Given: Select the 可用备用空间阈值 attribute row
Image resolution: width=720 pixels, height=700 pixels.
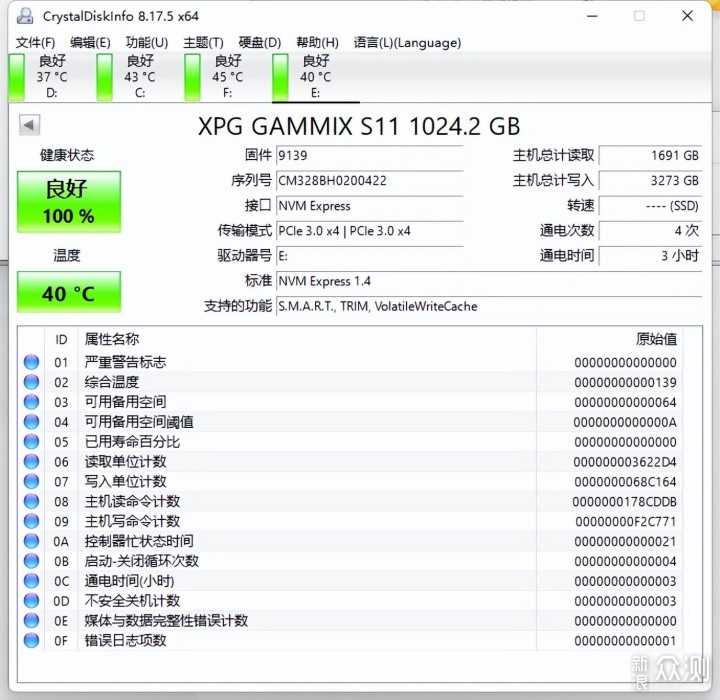Looking at the screenshot, I should (349, 422).
